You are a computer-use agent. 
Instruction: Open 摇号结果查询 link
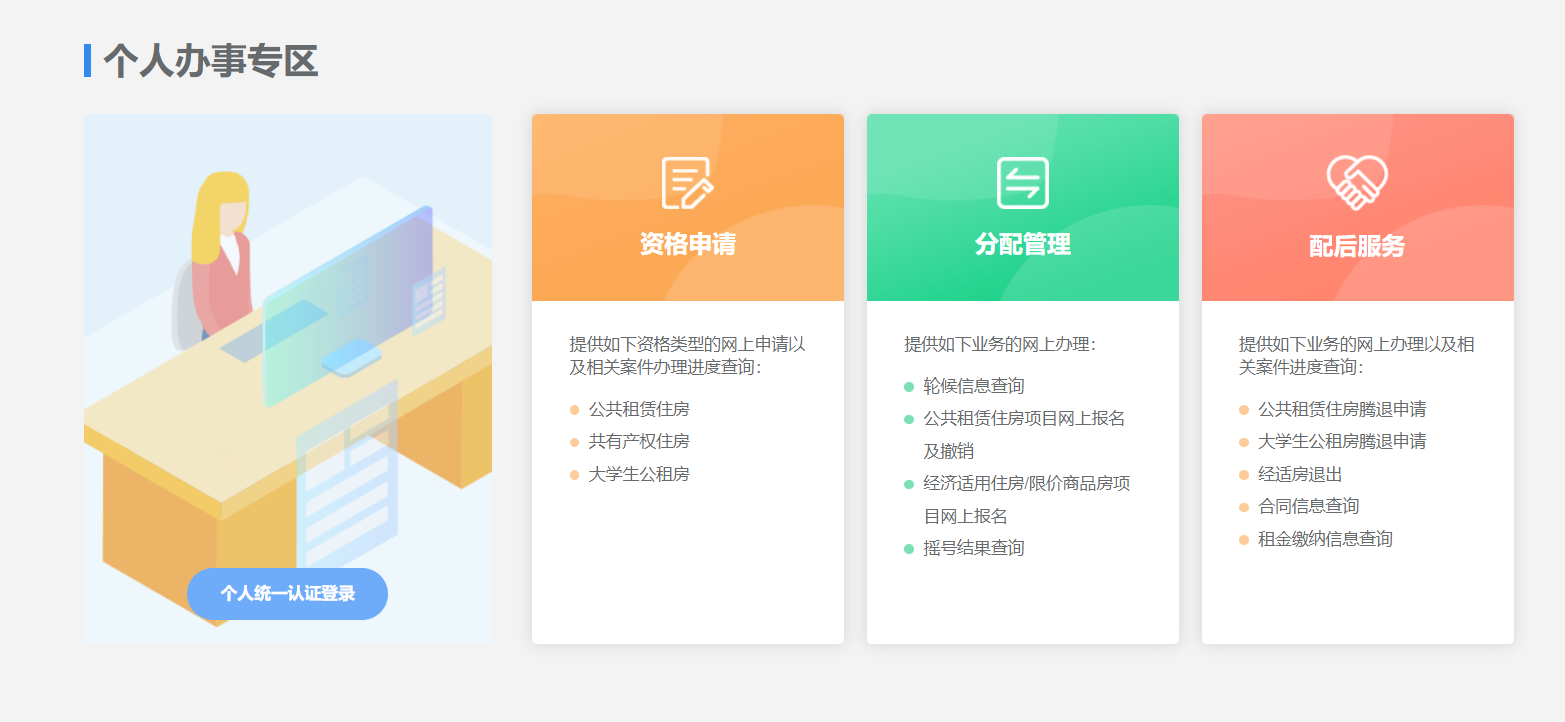tap(974, 548)
